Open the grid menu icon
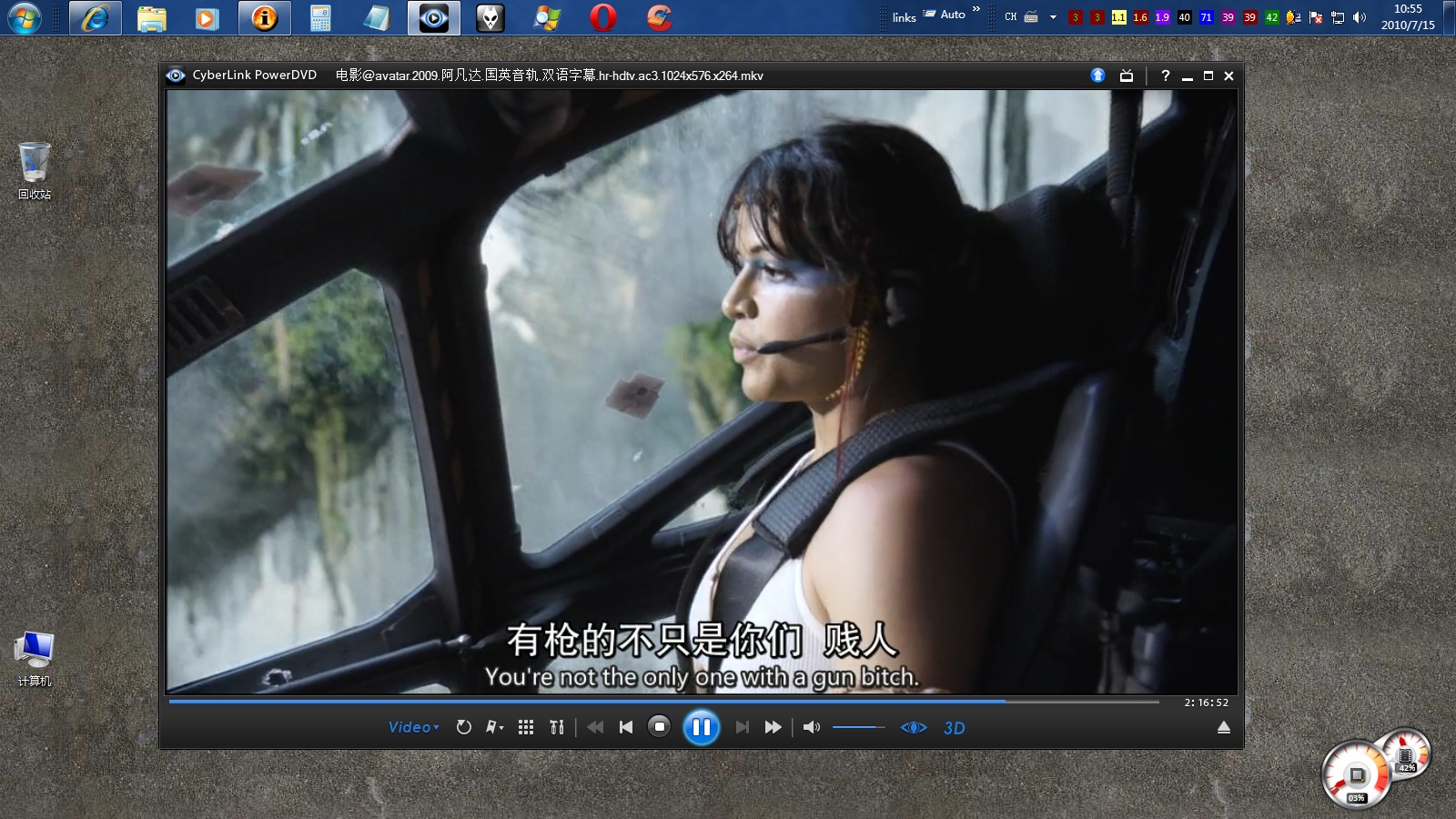1456x819 pixels. pyautogui.click(x=526, y=727)
